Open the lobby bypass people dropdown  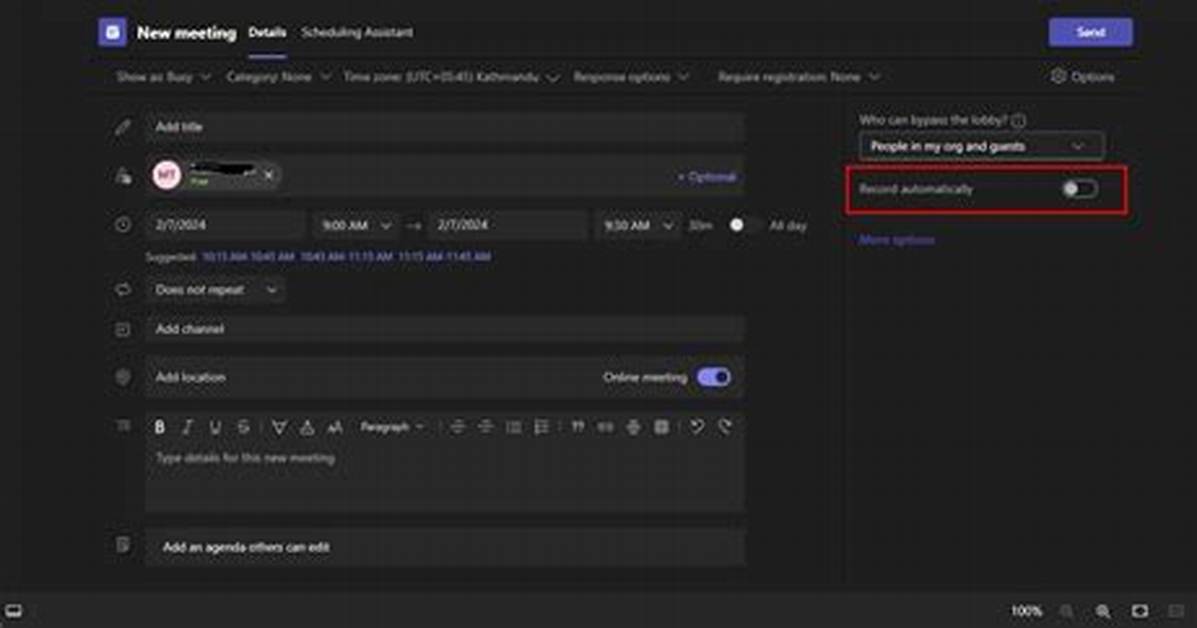tap(981, 146)
